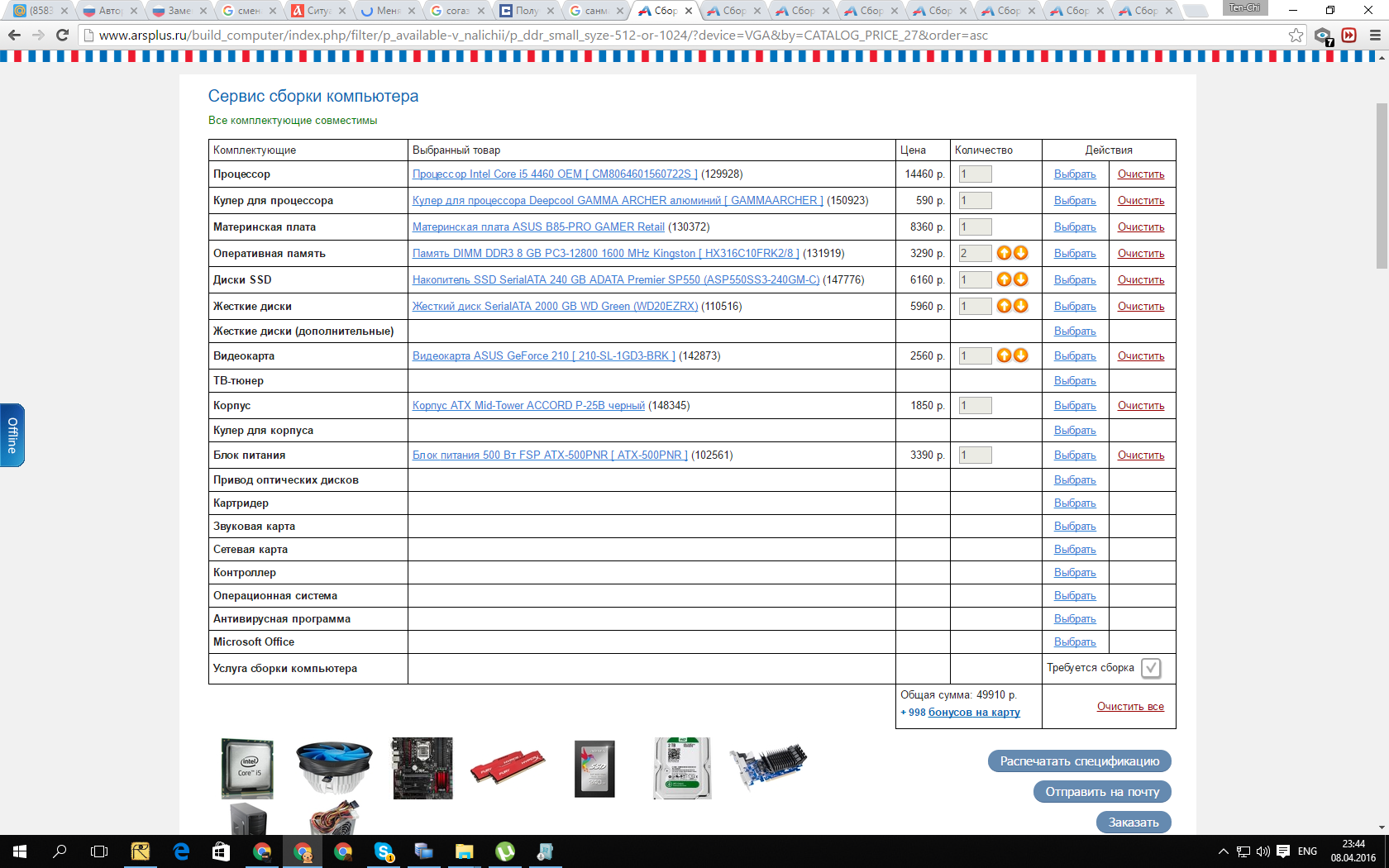This screenshot has height=868, width=1389.
Task: Open the Offline side chat tab
Action: click(x=12, y=435)
